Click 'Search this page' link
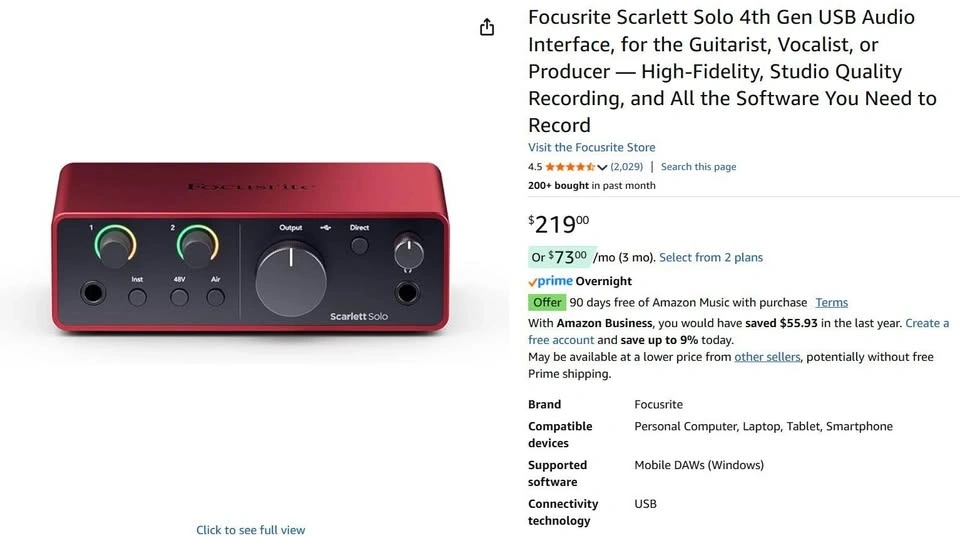Image resolution: width=960 pixels, height=536 pixels. (698, 167)
